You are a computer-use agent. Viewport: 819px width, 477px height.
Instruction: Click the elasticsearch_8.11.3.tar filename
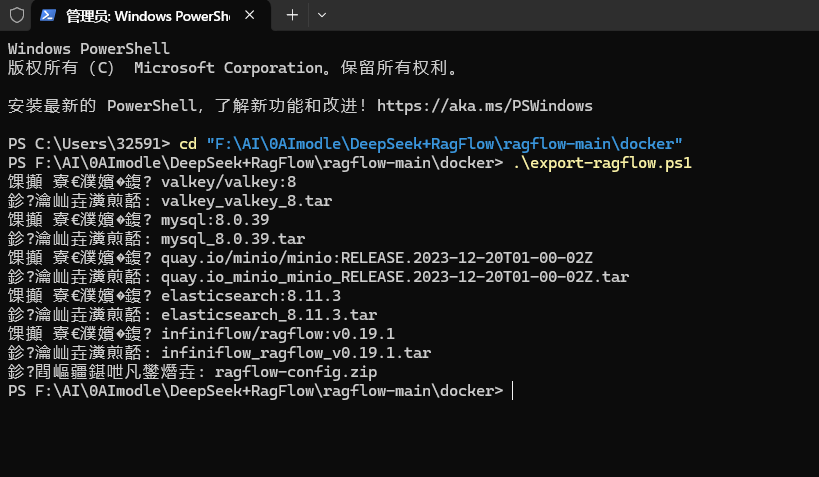[269, 315]
